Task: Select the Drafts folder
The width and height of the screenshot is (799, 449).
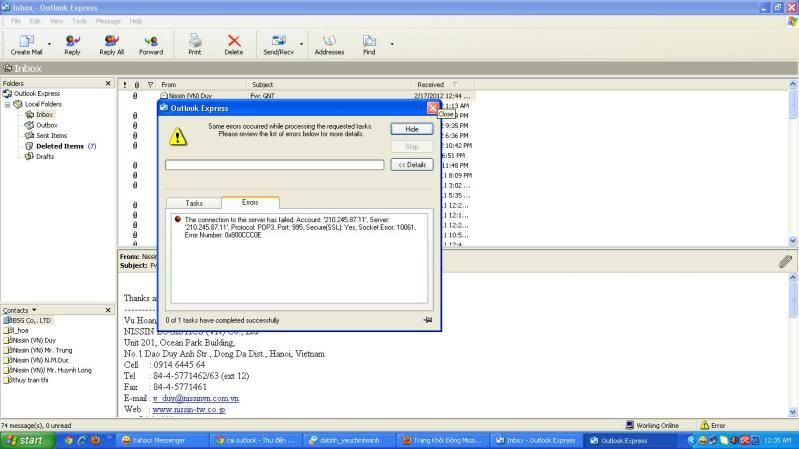Action: click(x=45, y=156)
